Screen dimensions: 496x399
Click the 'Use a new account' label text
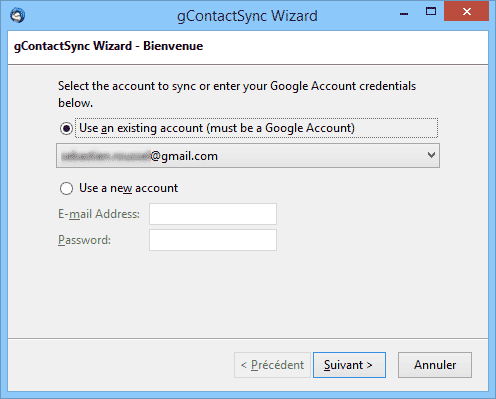coord(128,188)
